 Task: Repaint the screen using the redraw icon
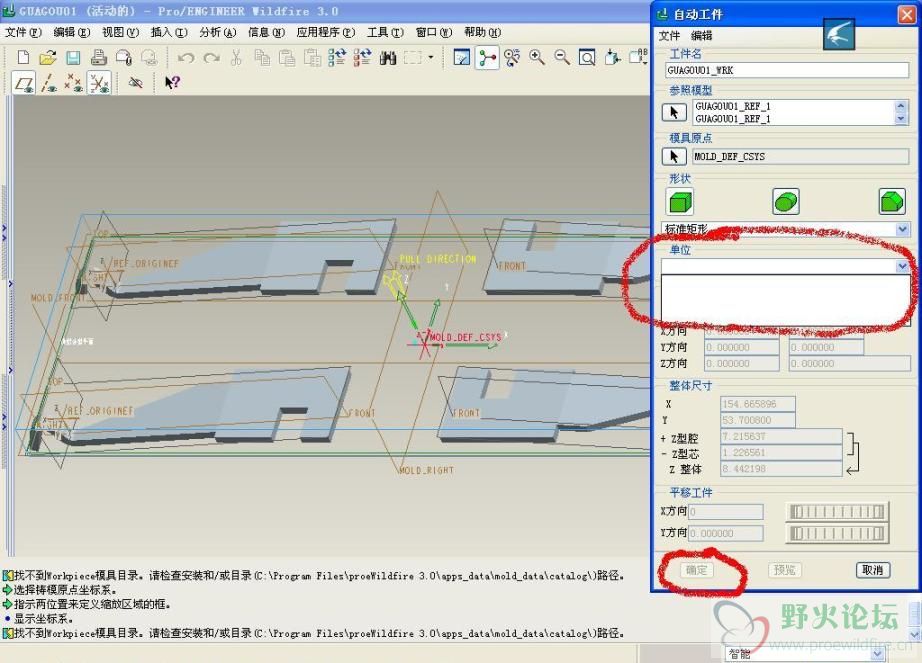coord(462,58)
